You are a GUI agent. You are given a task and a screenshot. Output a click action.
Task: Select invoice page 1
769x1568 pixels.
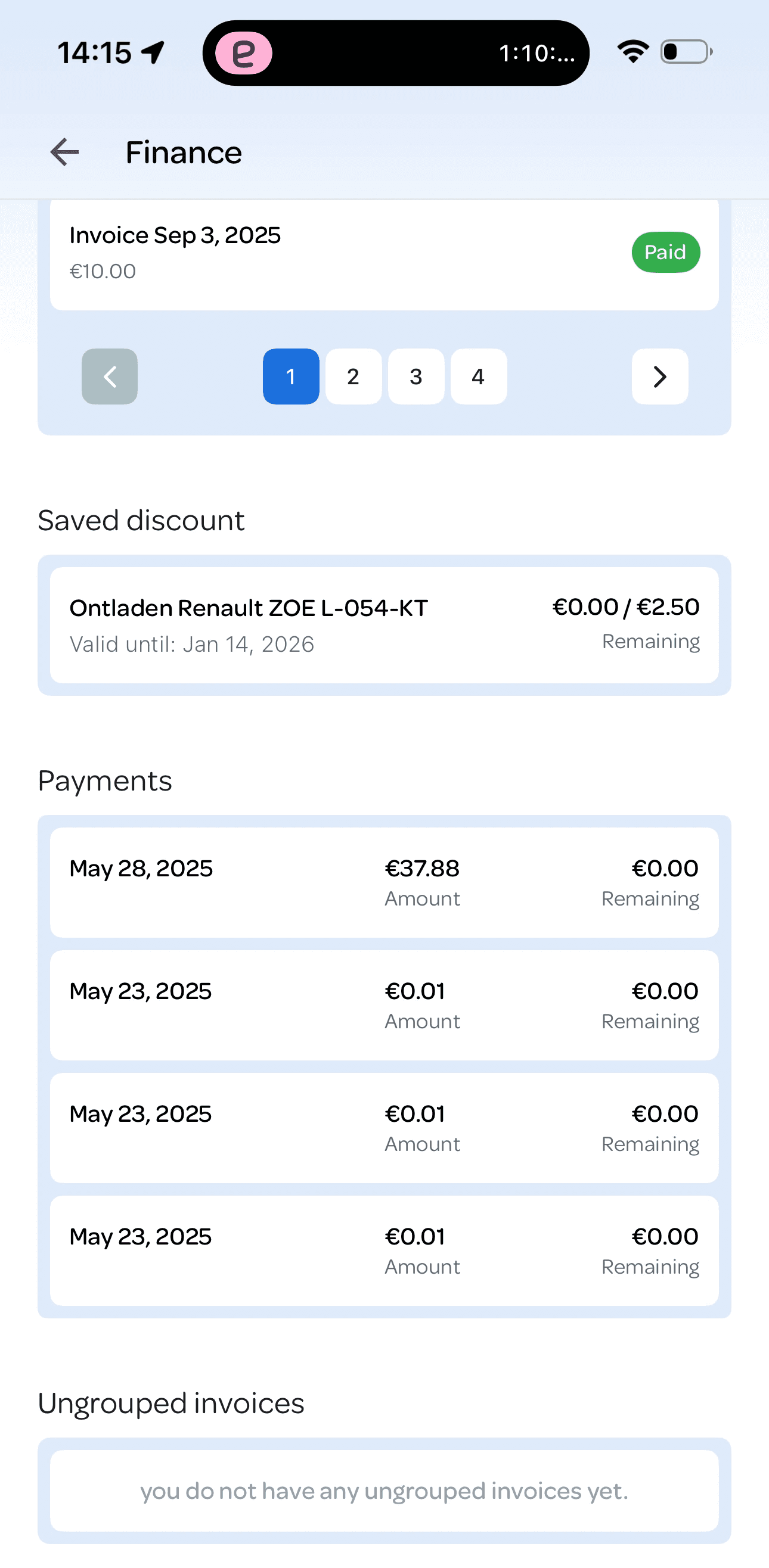point(291,377)
